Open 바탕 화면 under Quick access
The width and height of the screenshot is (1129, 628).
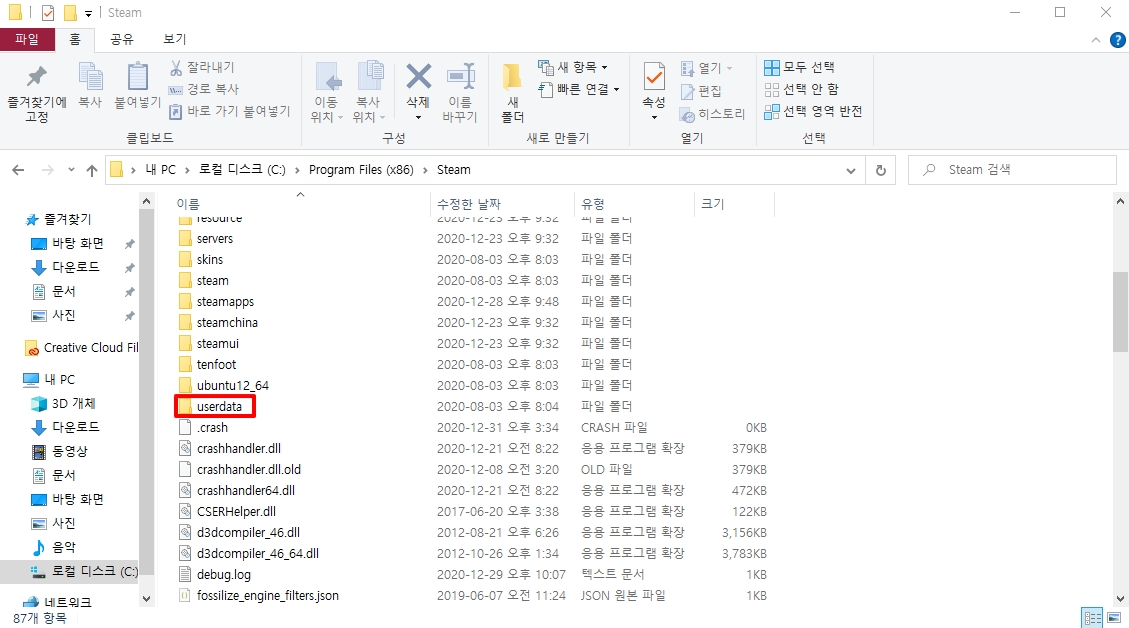(78, 243)
